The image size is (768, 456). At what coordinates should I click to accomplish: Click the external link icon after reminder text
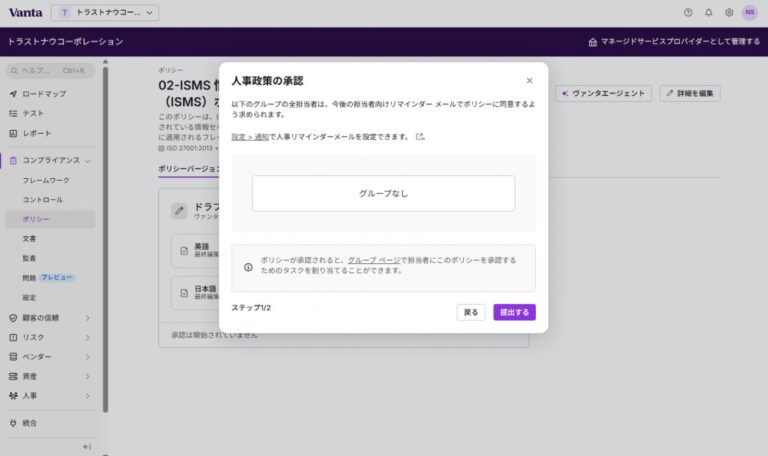(x=420, y=137)
